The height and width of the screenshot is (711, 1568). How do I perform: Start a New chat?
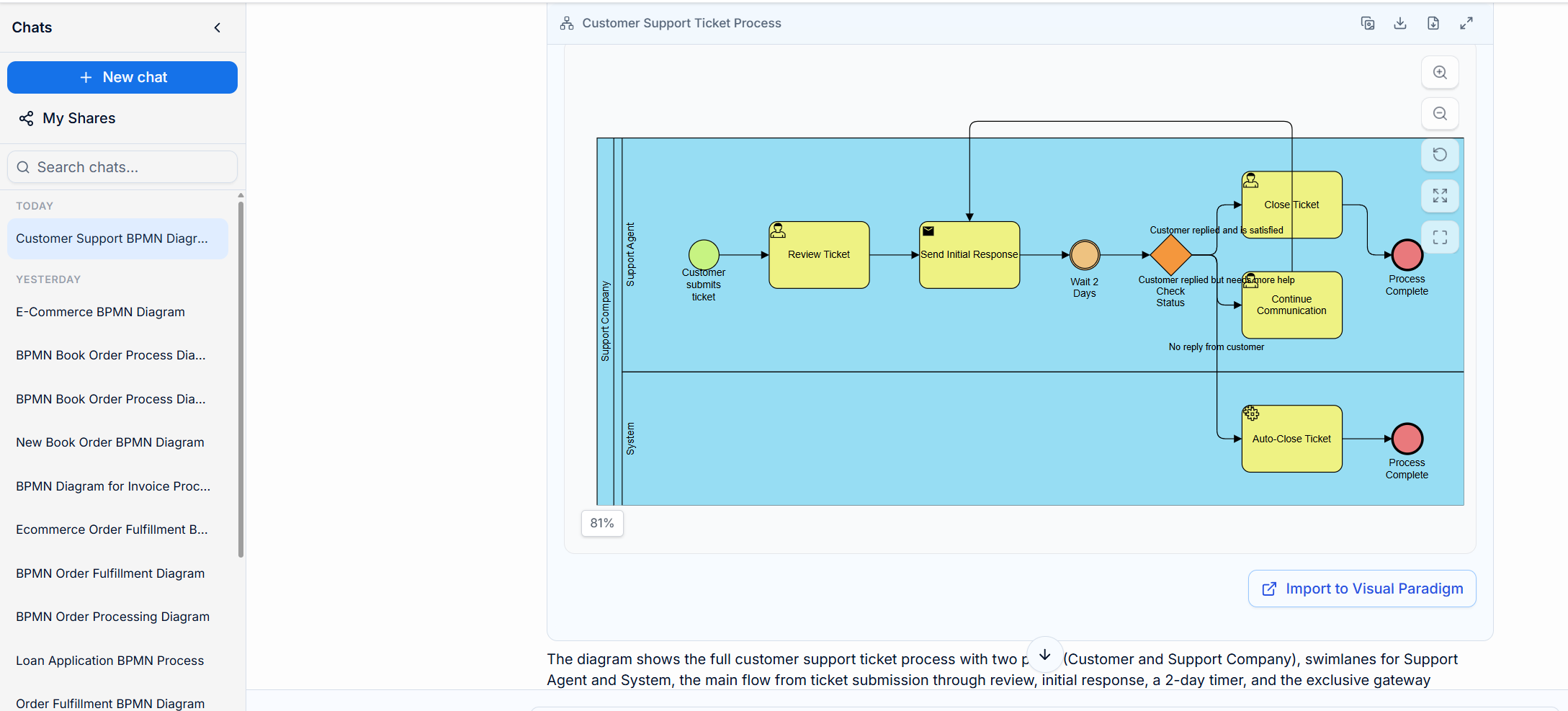point(122,77)
